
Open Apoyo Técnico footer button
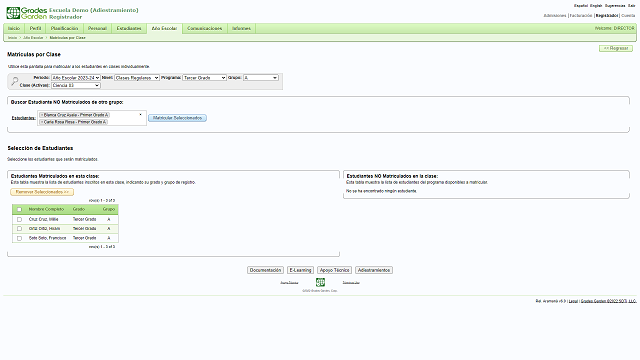334,270
